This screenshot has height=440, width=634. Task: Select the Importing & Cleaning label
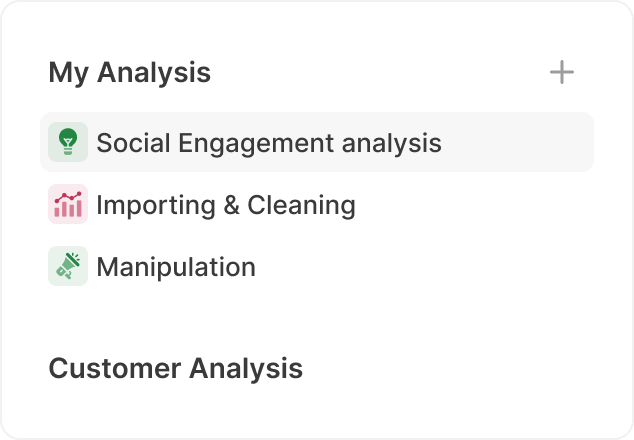click(x=225, y=205)
